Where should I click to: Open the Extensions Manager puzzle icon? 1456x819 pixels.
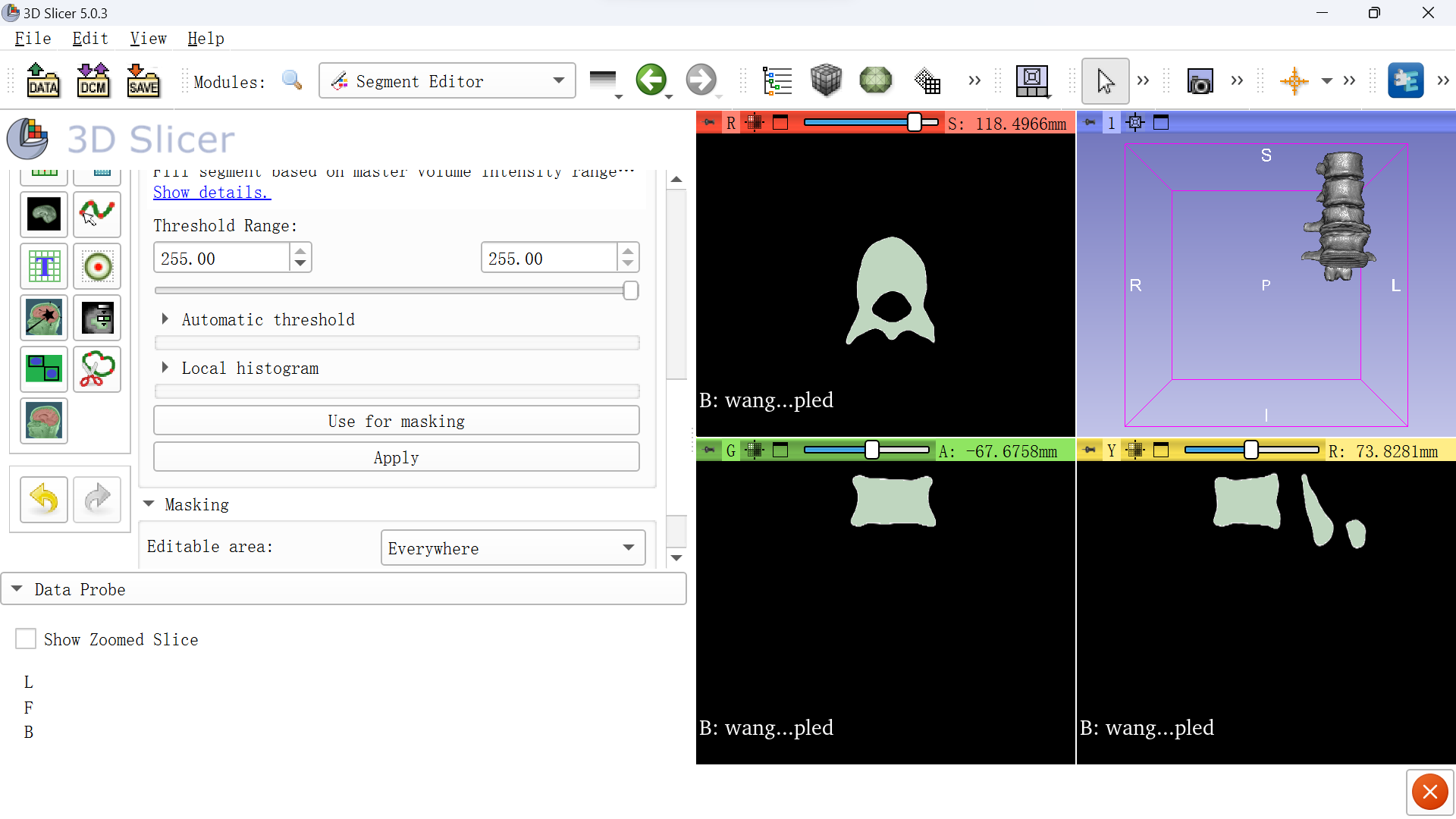click(1405, 80)
